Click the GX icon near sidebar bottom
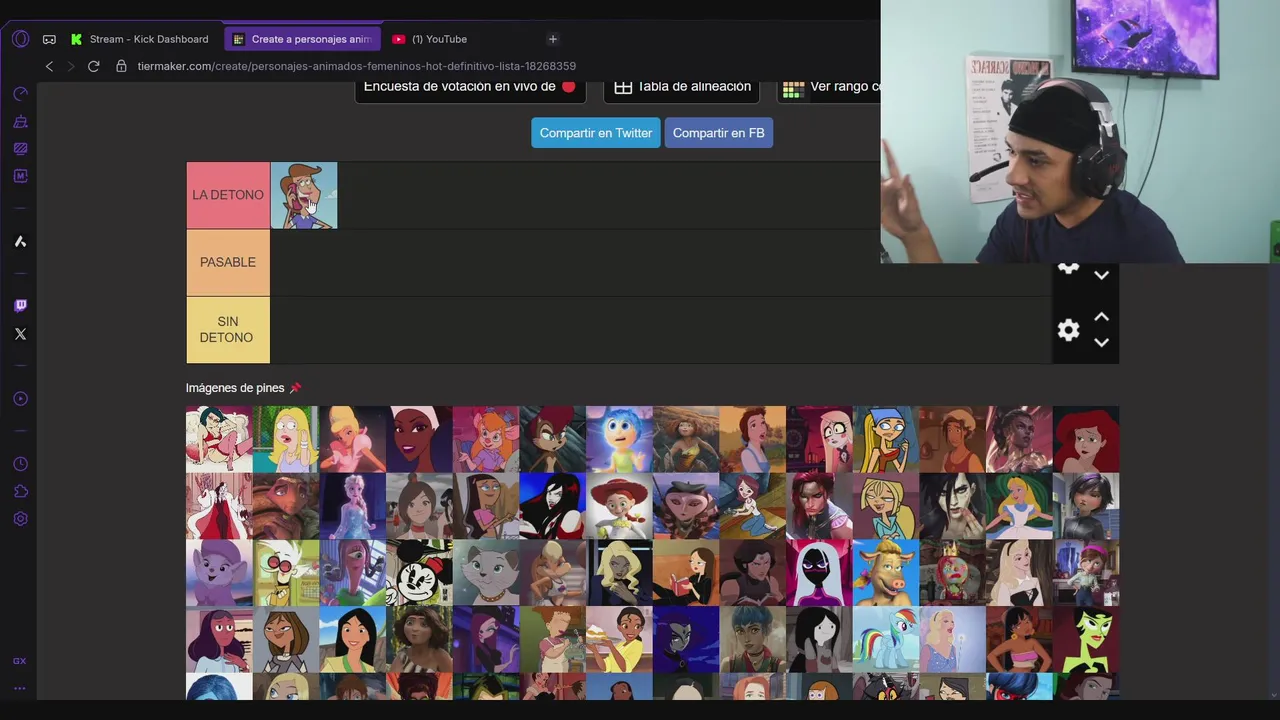Viewport: 1280px width, 720px height. click(20, 661)
